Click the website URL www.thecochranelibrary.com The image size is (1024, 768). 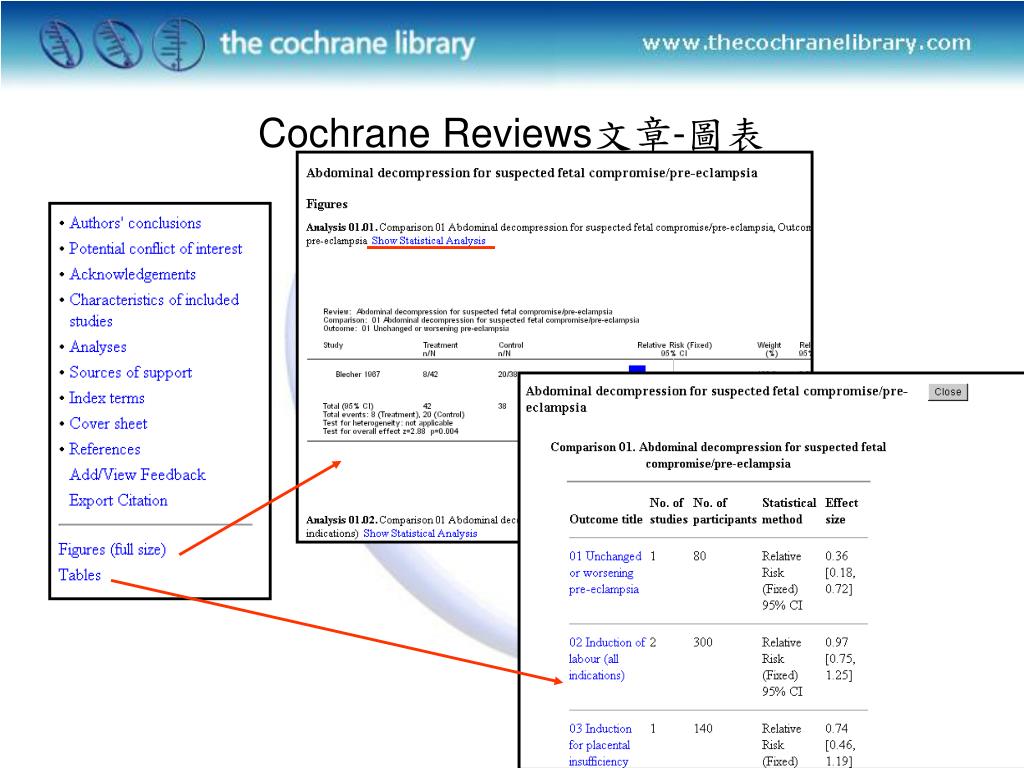tap(807, 43)
